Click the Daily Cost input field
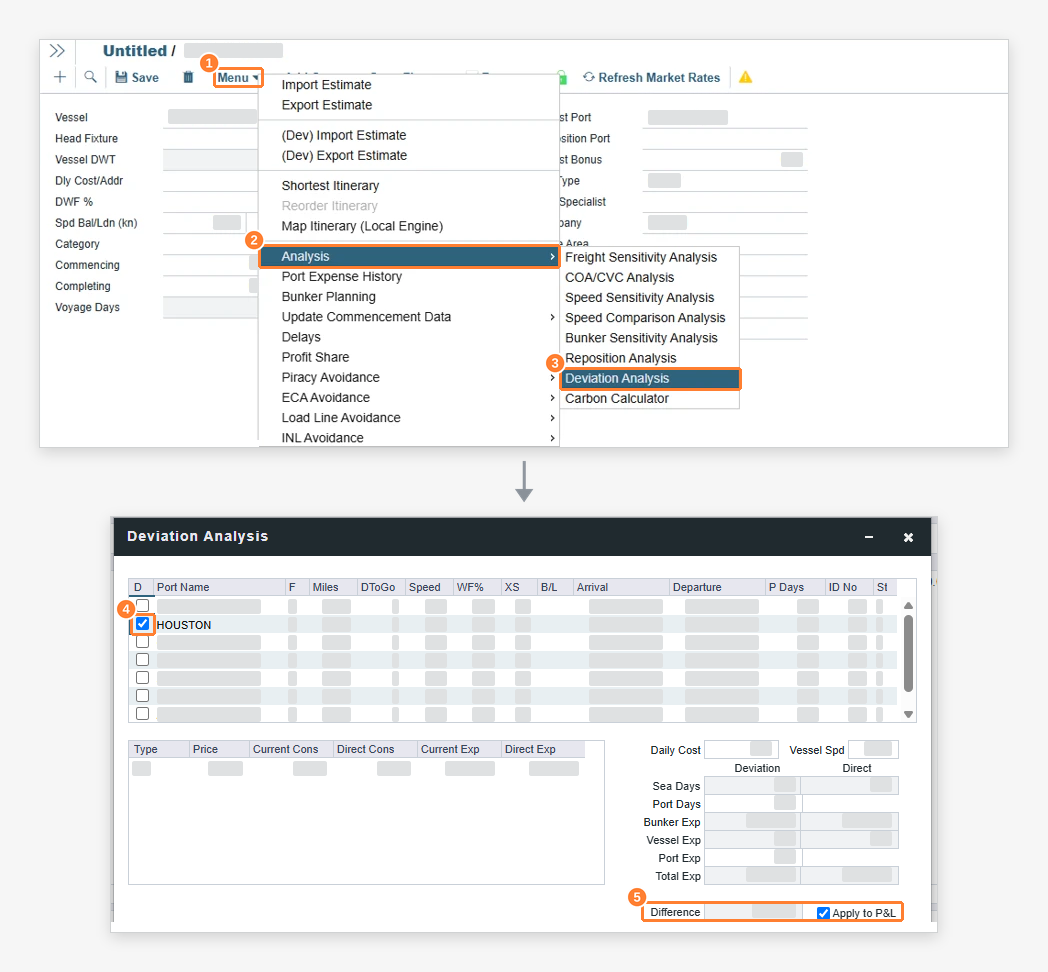The height and width of the screenshot is (972, 1048). point(741,749)
